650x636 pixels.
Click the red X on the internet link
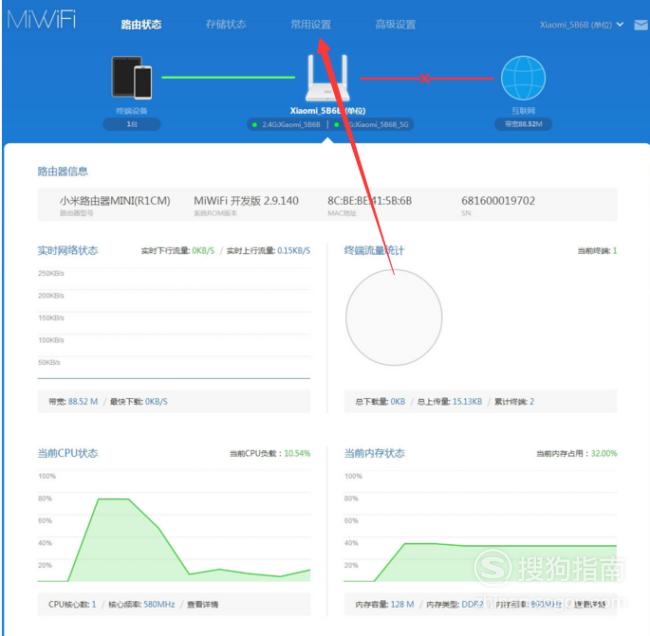425,78
